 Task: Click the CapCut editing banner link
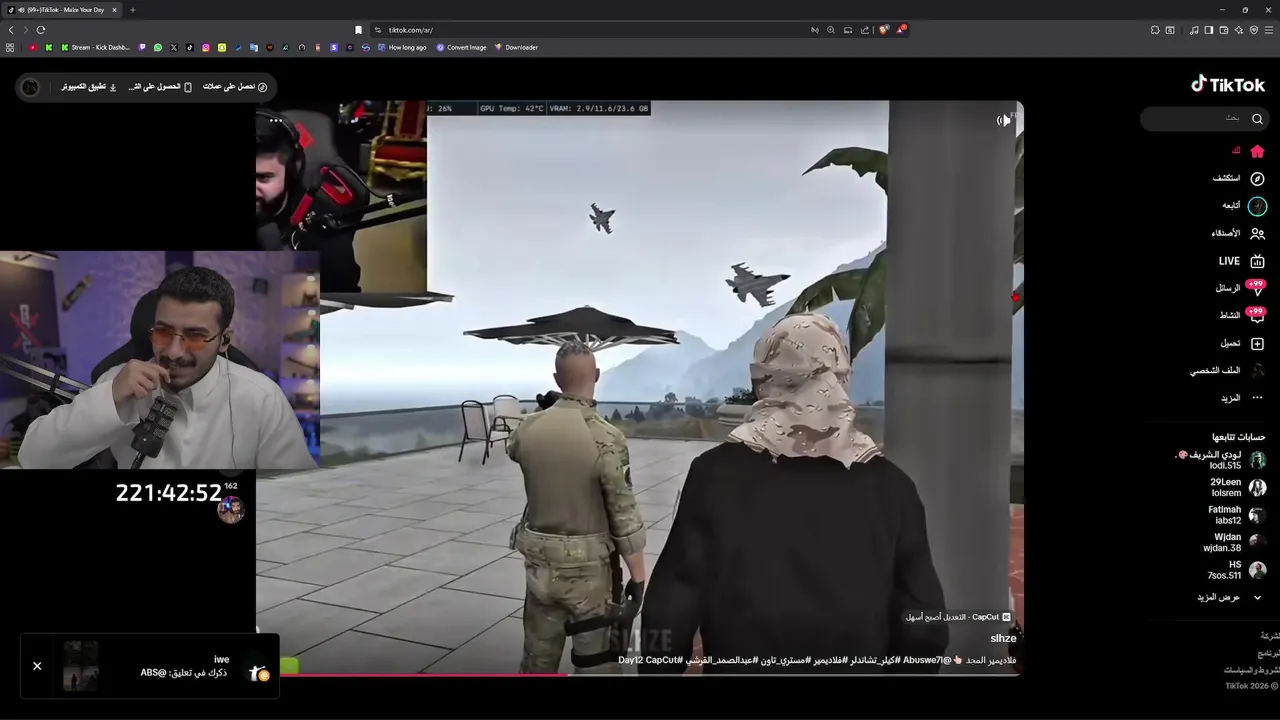[958, 617]
